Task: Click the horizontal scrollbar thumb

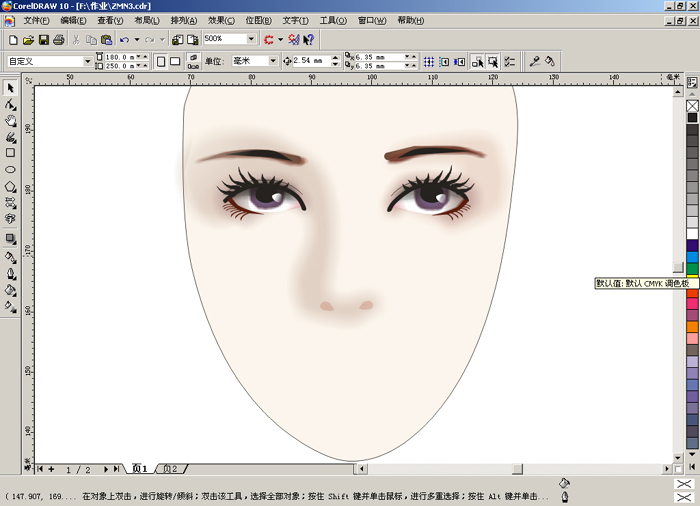Action: point(517,469)
